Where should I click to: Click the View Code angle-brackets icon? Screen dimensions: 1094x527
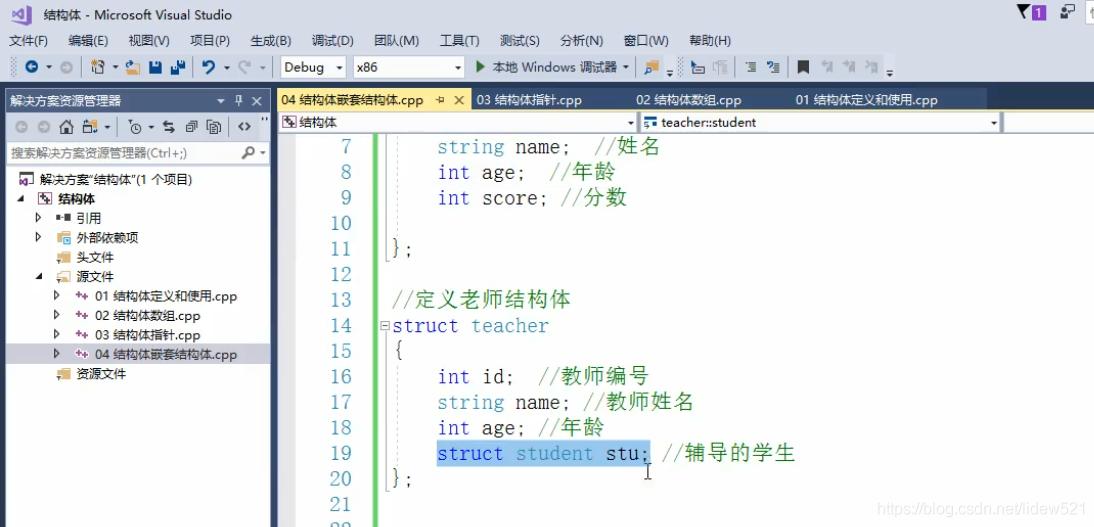point(243,127)
